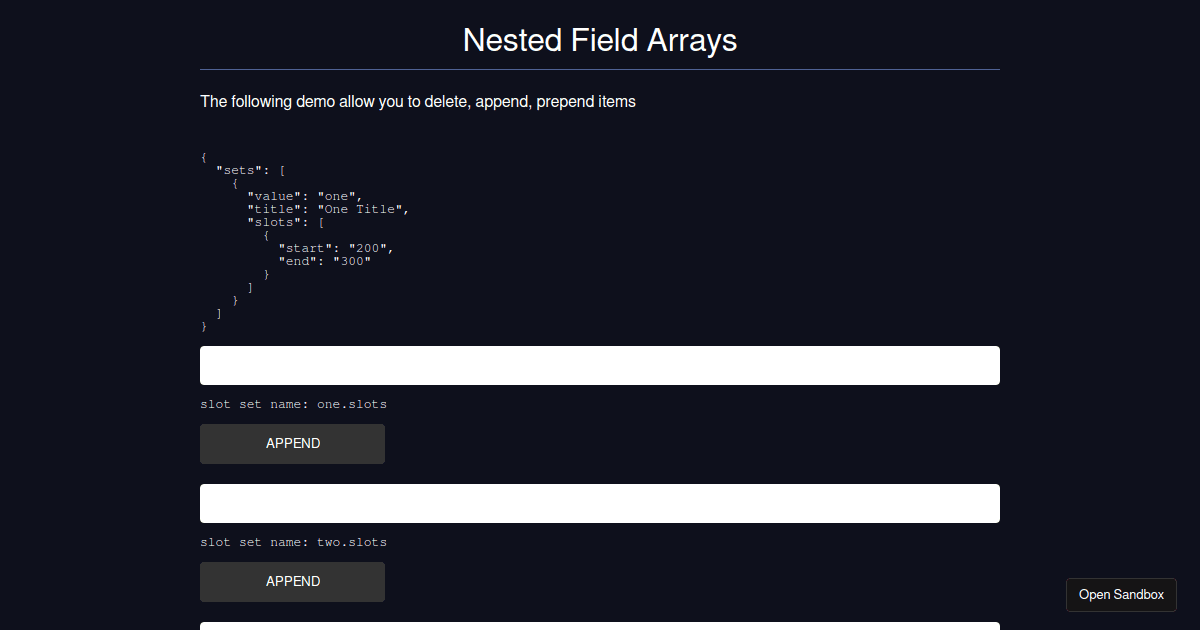Click the Nested Field Arrays heading
This screenshot has width=1200, height=630.
599,40
